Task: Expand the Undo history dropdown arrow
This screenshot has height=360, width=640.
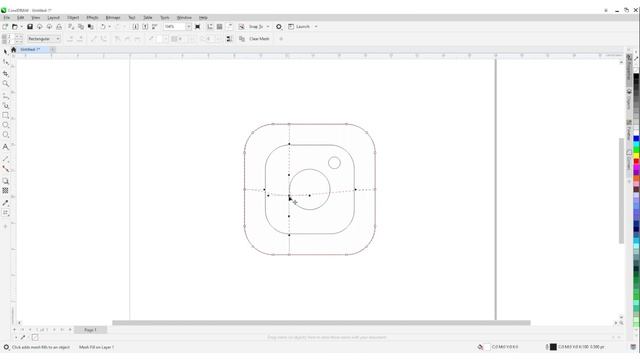Action: (x=109, y=27)
